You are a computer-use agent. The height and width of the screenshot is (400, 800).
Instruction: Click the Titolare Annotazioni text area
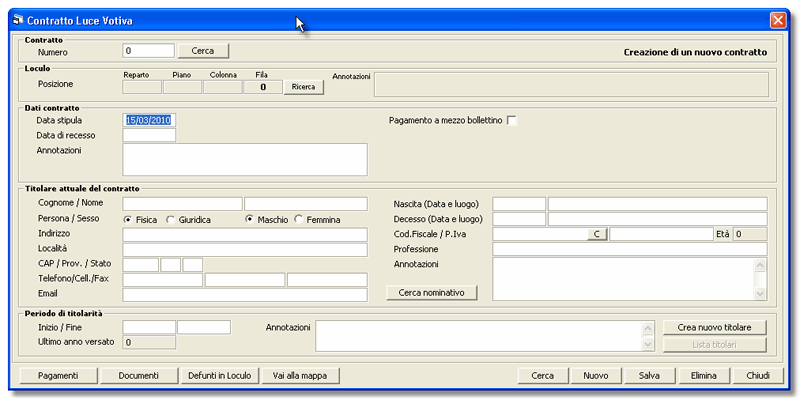coord(622,279)
